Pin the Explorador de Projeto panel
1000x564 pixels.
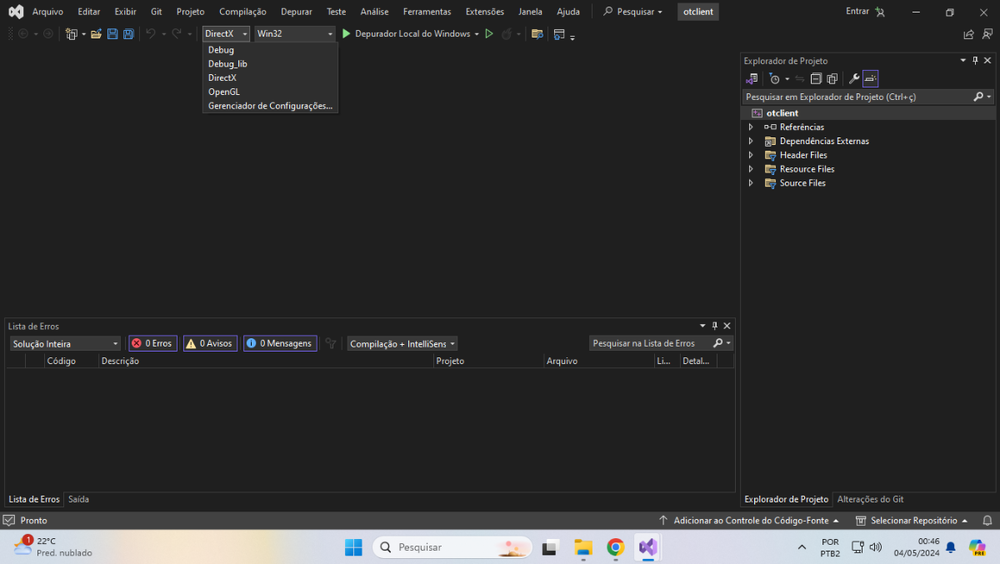975,61
